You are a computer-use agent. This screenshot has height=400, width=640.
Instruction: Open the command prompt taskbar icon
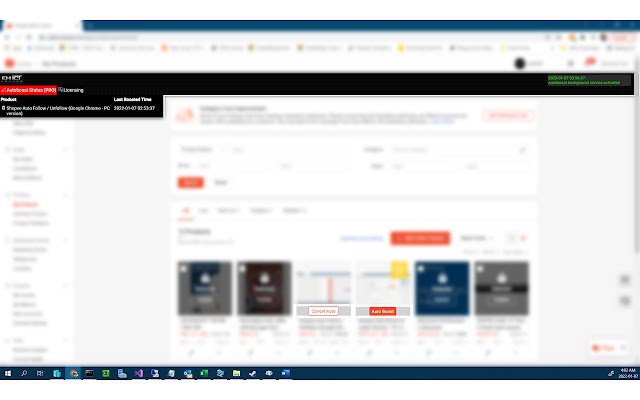(89, 373)
